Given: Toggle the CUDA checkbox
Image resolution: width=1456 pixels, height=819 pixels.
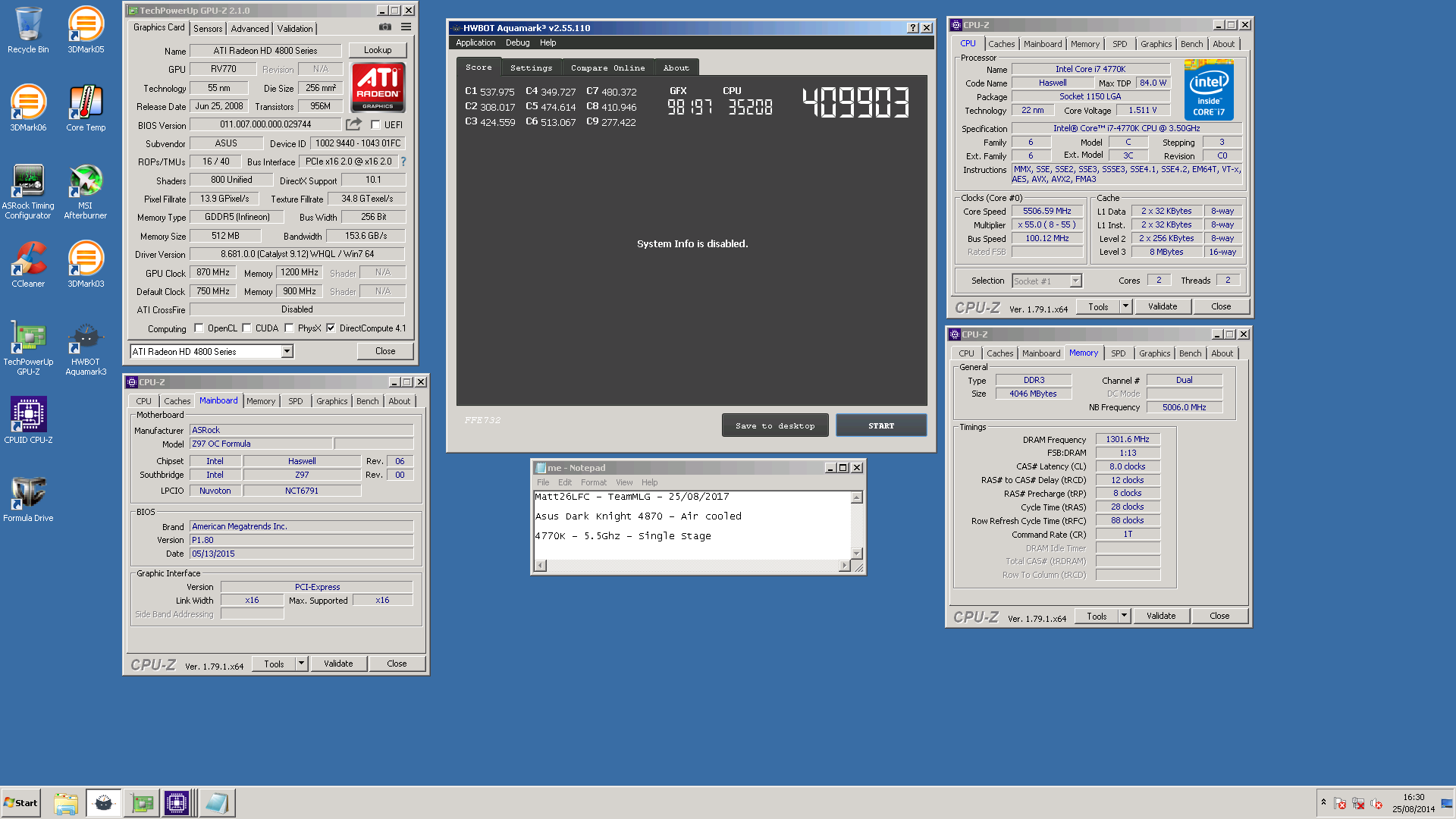Looking at the screenshot, I should (x=246, y=328).
